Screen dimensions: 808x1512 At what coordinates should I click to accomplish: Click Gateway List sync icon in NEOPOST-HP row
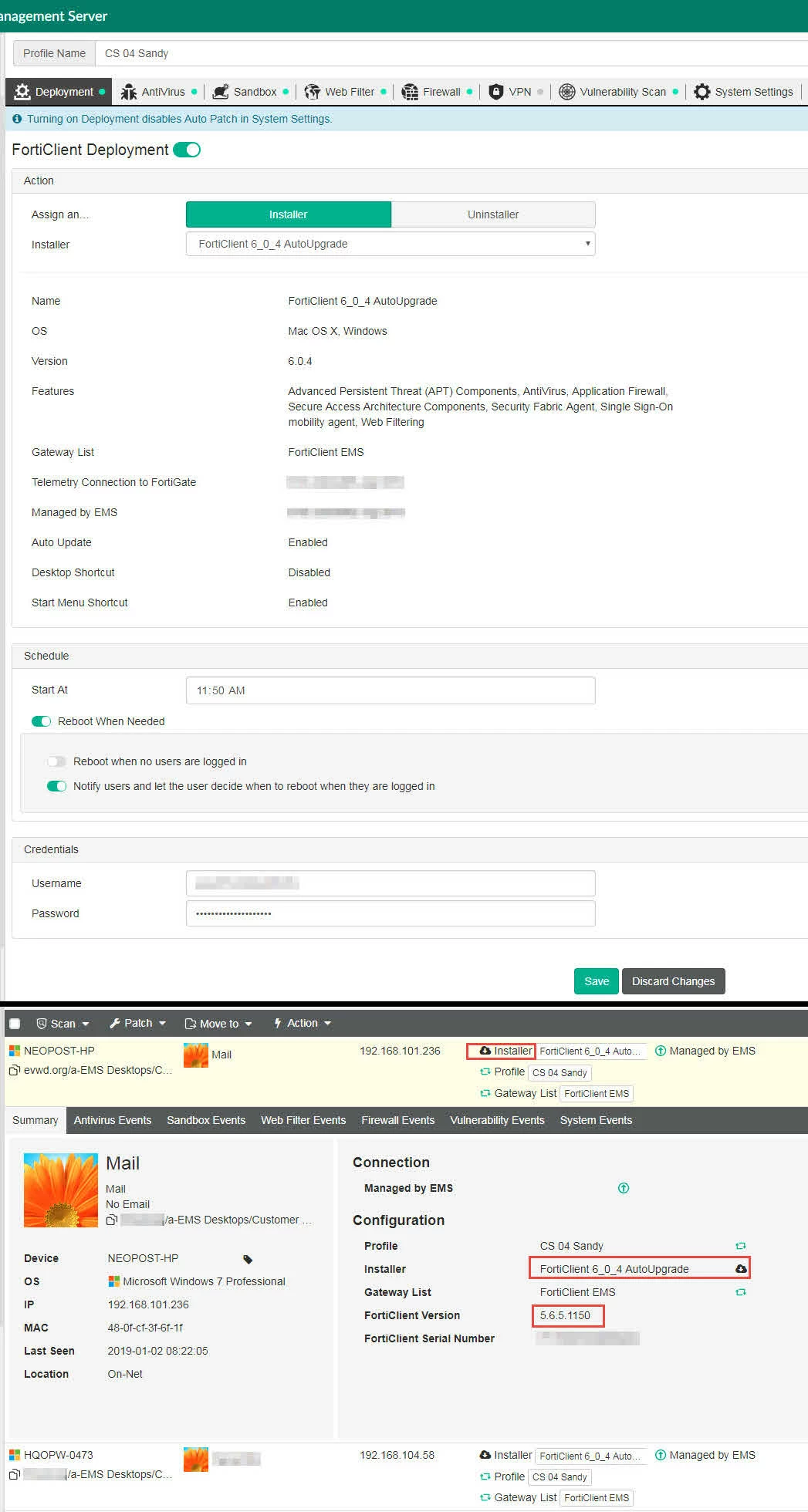click(x=485, y=1093)
